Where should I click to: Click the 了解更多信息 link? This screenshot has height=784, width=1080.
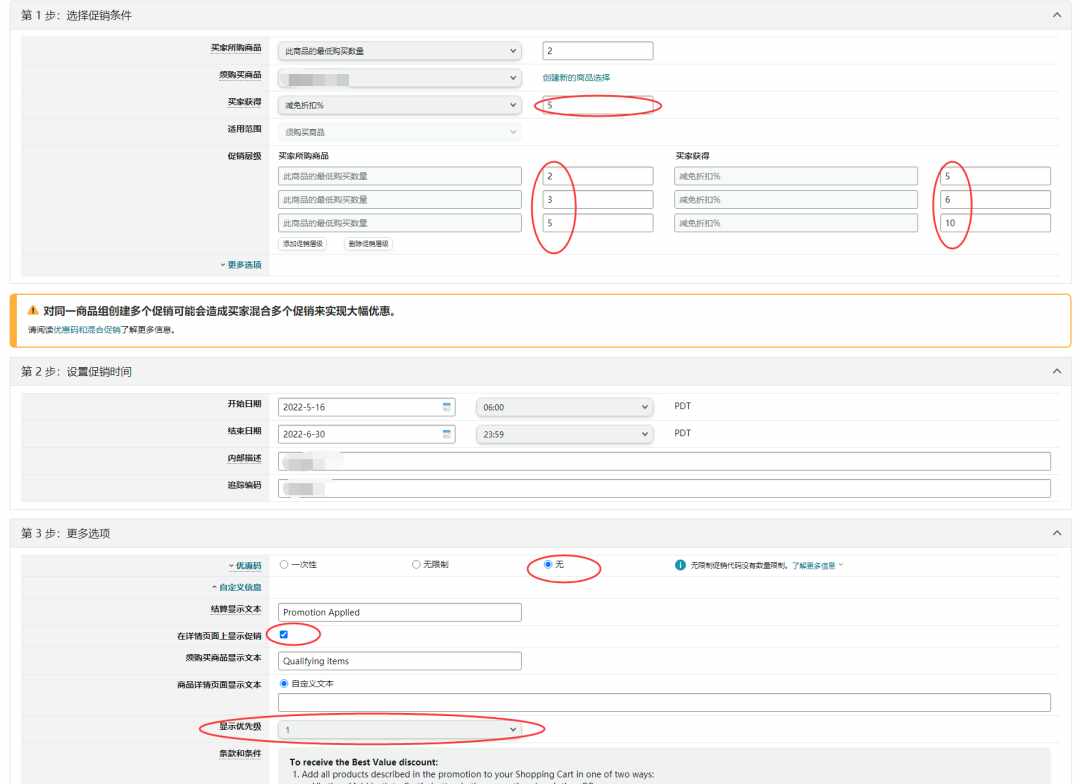click(813, 566)
